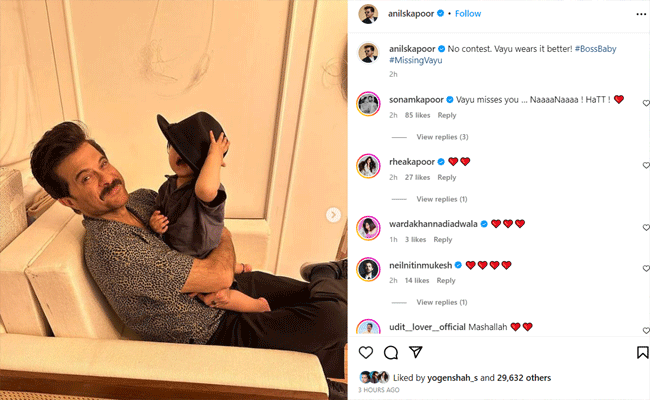Open the comment bubble icon
The height and width of the screenshot is (400, 650).
(x=390, y=352)
